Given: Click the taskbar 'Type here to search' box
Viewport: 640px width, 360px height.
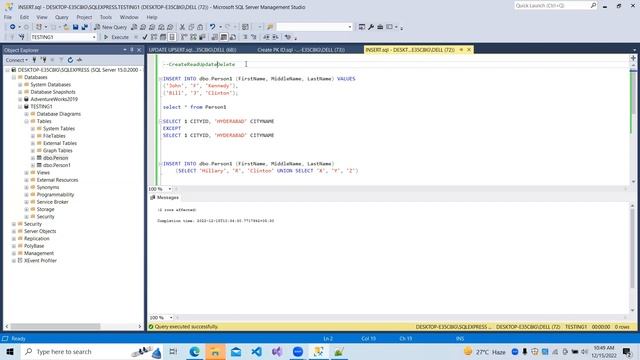Looking at the screenshot, I should [x=92, y=351].
